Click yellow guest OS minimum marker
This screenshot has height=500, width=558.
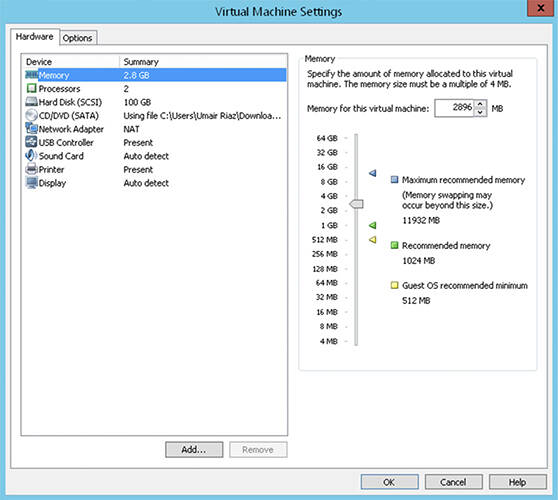click(x=373, y=240)
